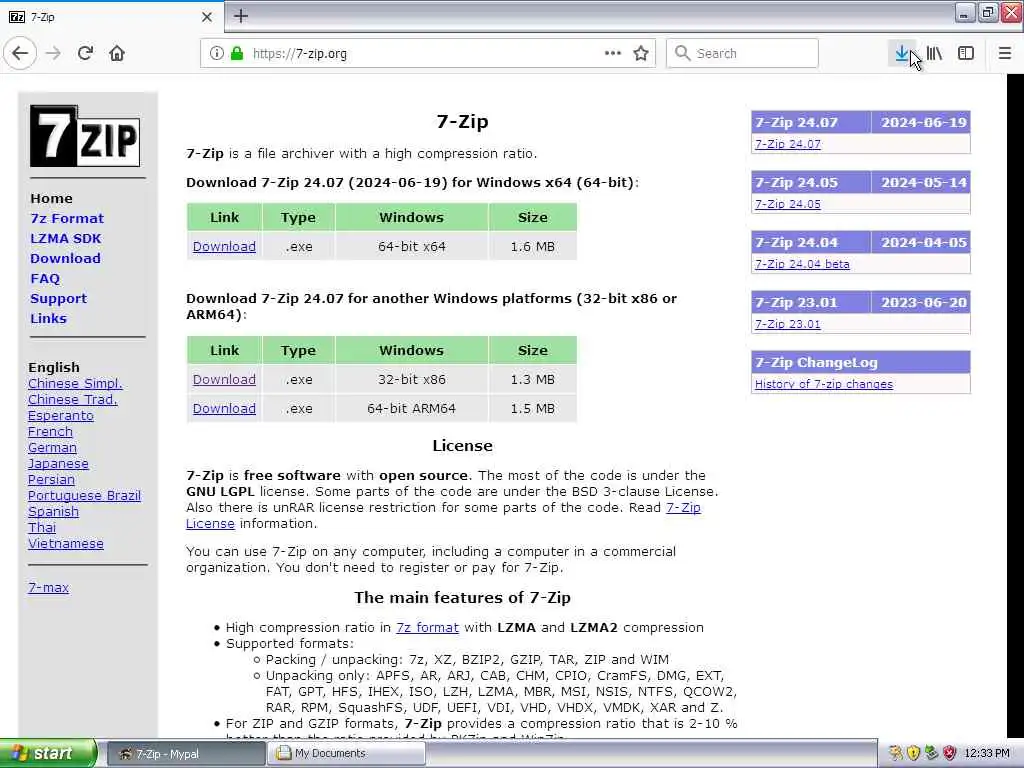
Task: Open History of 7-zip changes link
Action: pos(824,385)
